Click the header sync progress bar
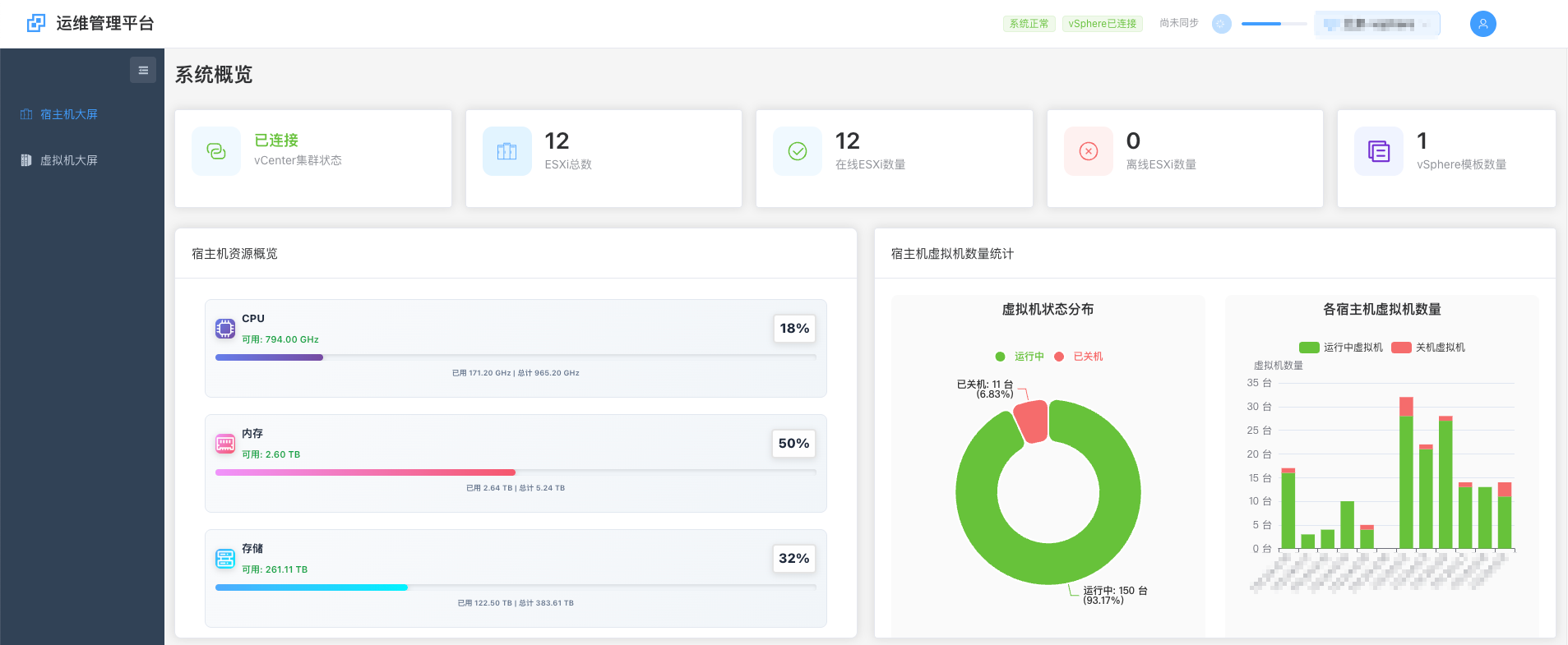This screenshot has width=1568, height=645. [x=1274, y=24]
